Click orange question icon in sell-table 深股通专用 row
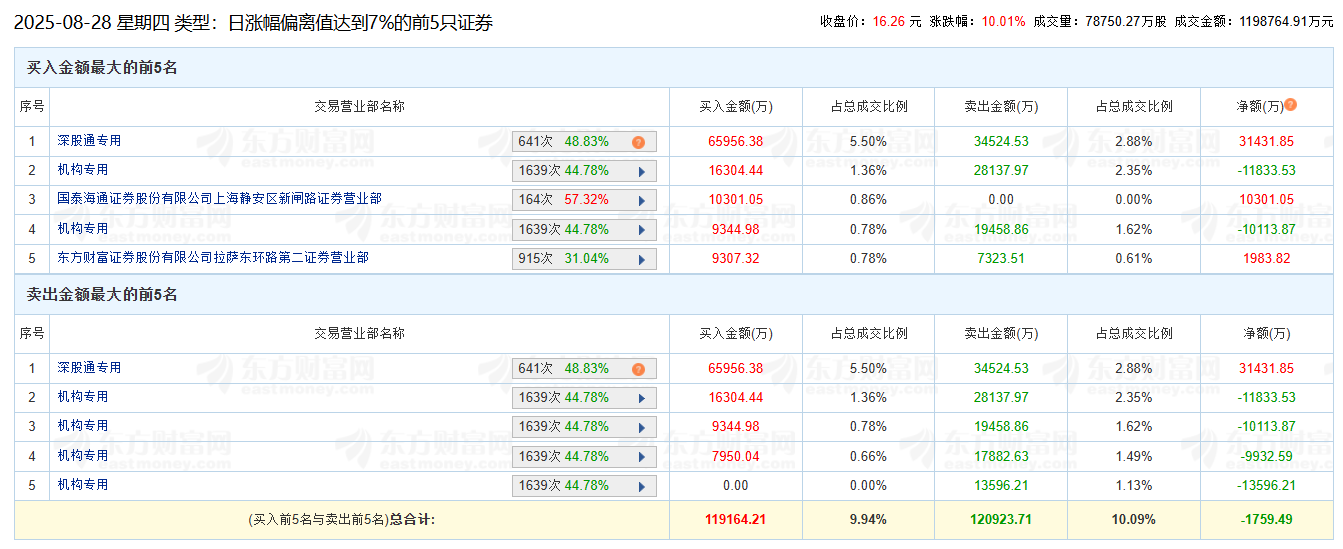The height and width of the screenshot is (549, 1343). pyautogui.click(x=638, y=369)
